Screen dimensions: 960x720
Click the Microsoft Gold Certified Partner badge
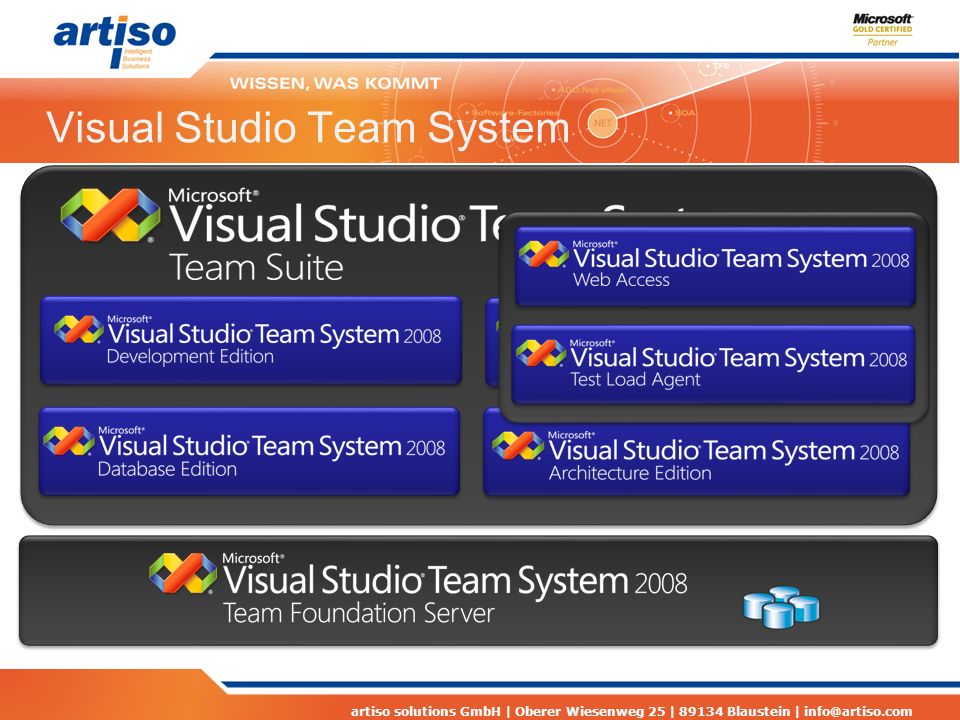(882, 30)
